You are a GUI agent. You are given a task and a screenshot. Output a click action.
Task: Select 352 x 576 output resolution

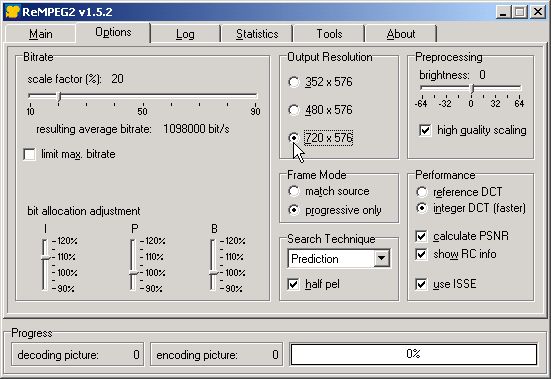click(294, 82)
